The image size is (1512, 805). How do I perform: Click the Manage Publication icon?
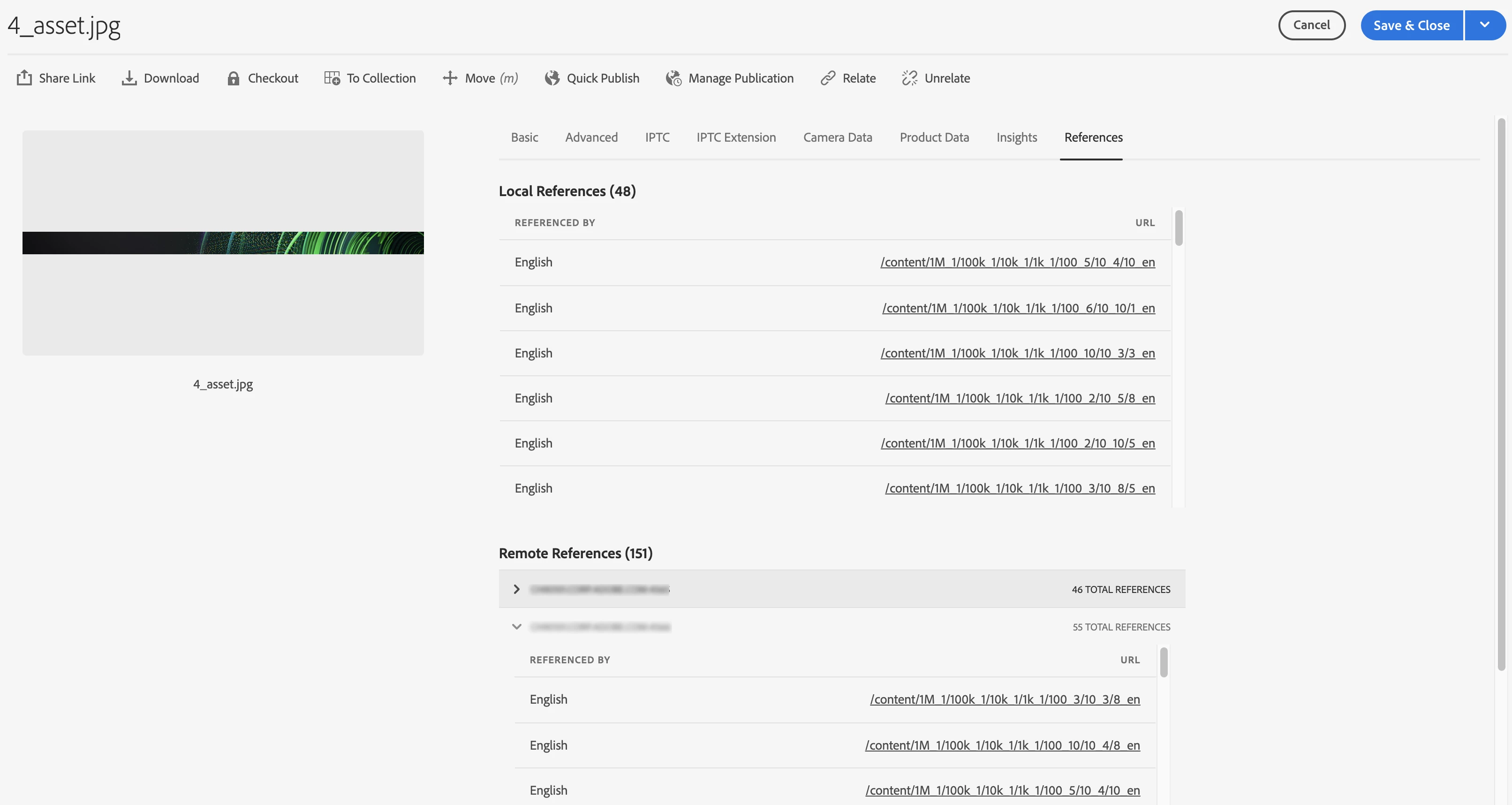point(673,78)
